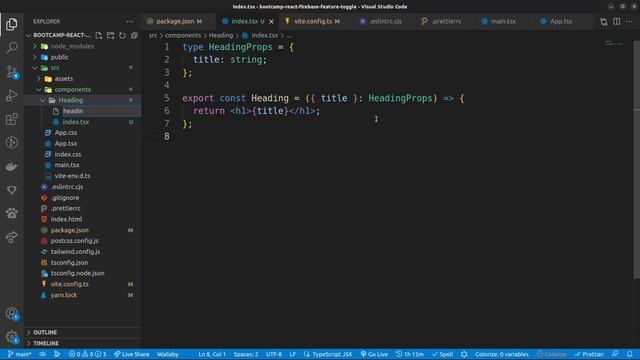This screenshot has width=640, height=360.
Task: Collapse the src folder
Action: [x=35, y=68]
